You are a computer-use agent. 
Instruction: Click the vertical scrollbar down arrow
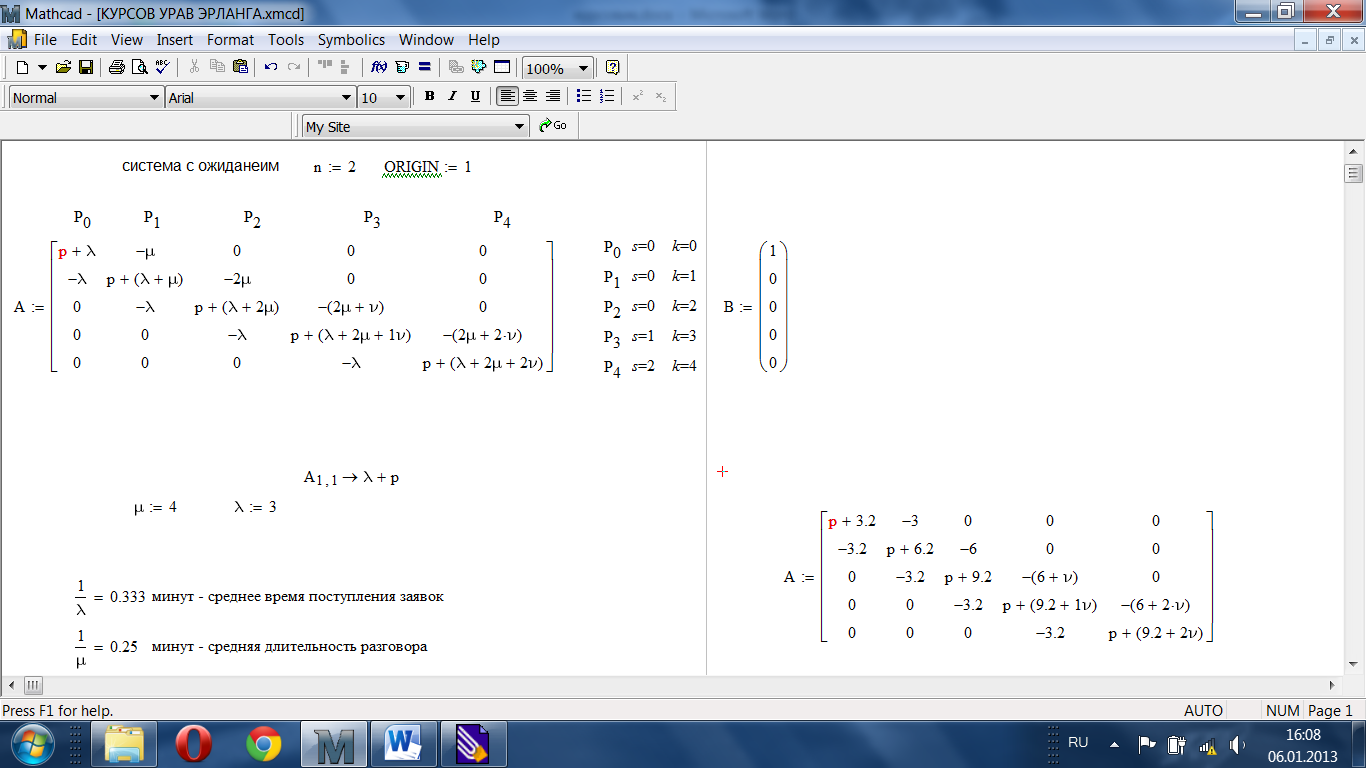coord(1354,664)
